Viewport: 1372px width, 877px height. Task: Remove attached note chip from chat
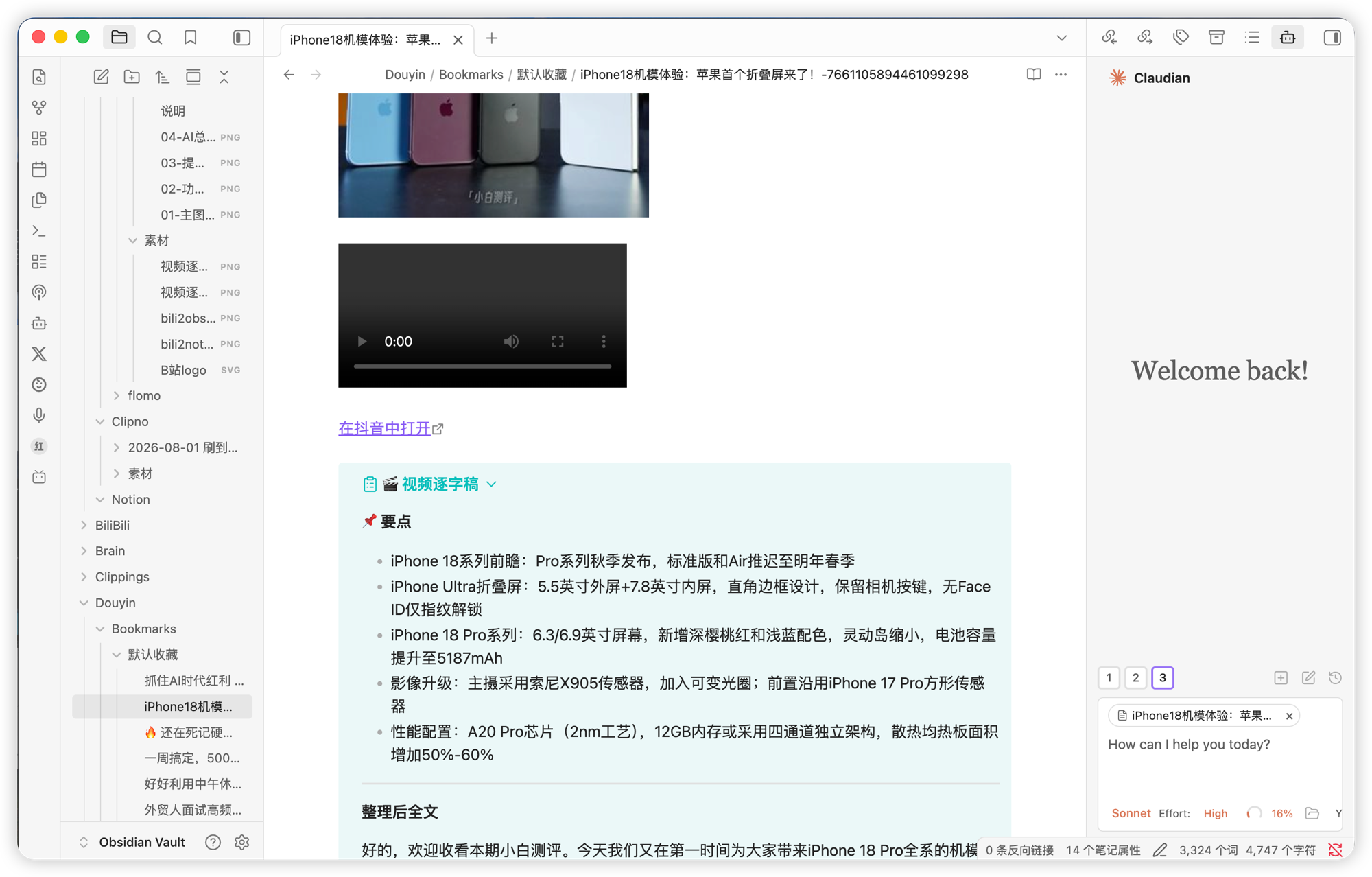tap(1290, 716)
